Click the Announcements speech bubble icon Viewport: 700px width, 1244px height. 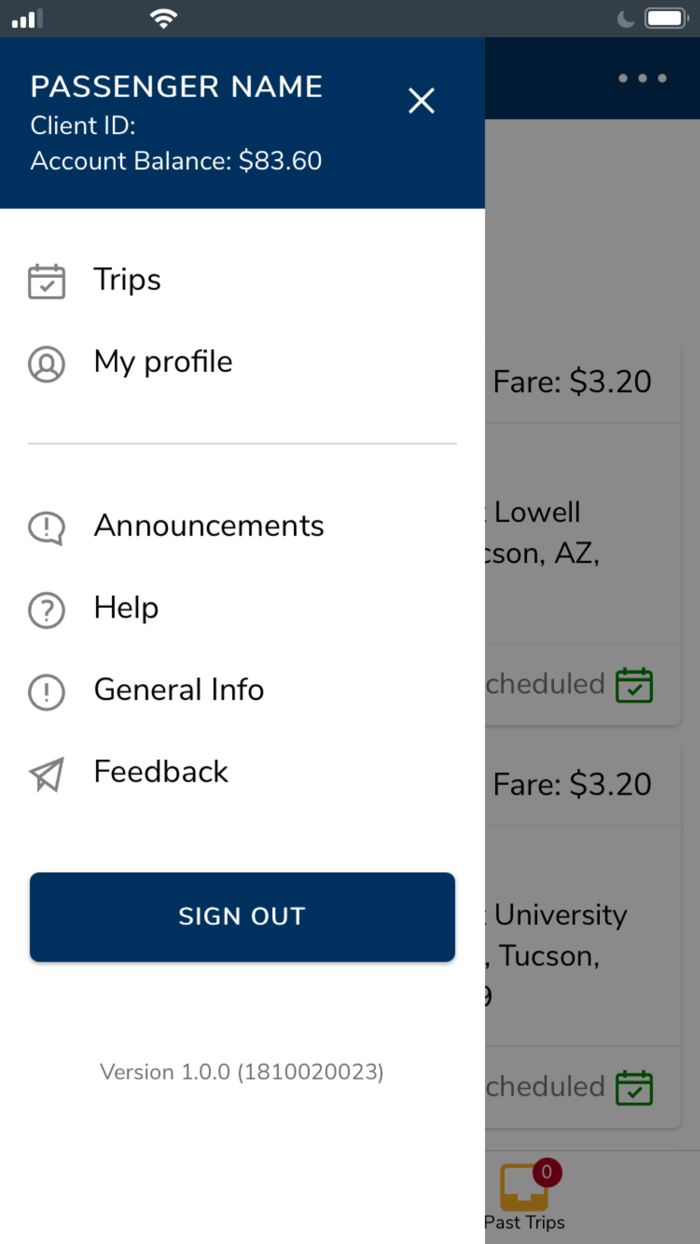click(x=46, y=528)
